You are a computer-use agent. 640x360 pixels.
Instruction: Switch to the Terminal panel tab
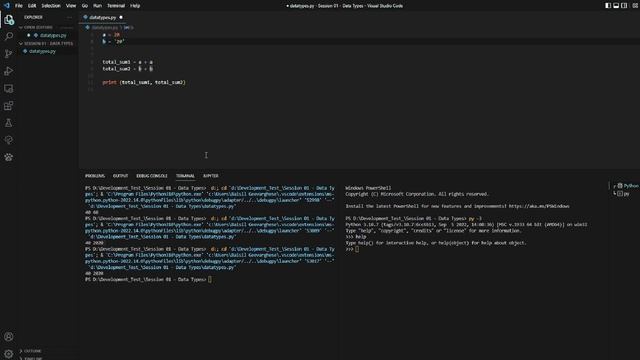[185, 176]
